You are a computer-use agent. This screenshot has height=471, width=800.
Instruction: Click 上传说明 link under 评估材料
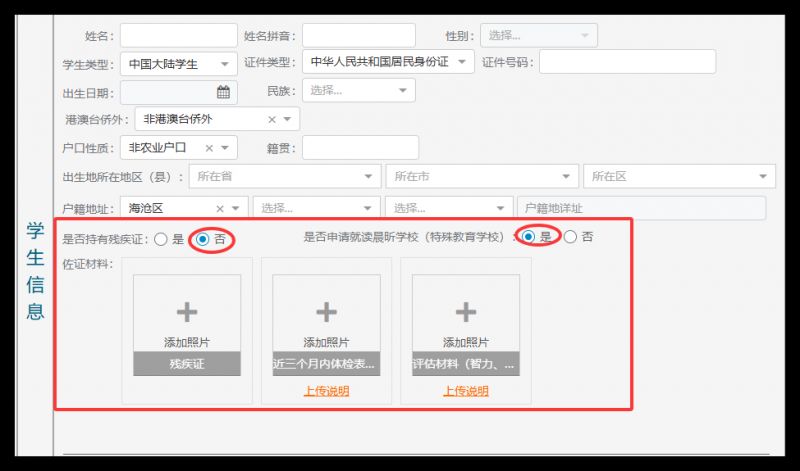pyautogui.click(x=466, y=391)
